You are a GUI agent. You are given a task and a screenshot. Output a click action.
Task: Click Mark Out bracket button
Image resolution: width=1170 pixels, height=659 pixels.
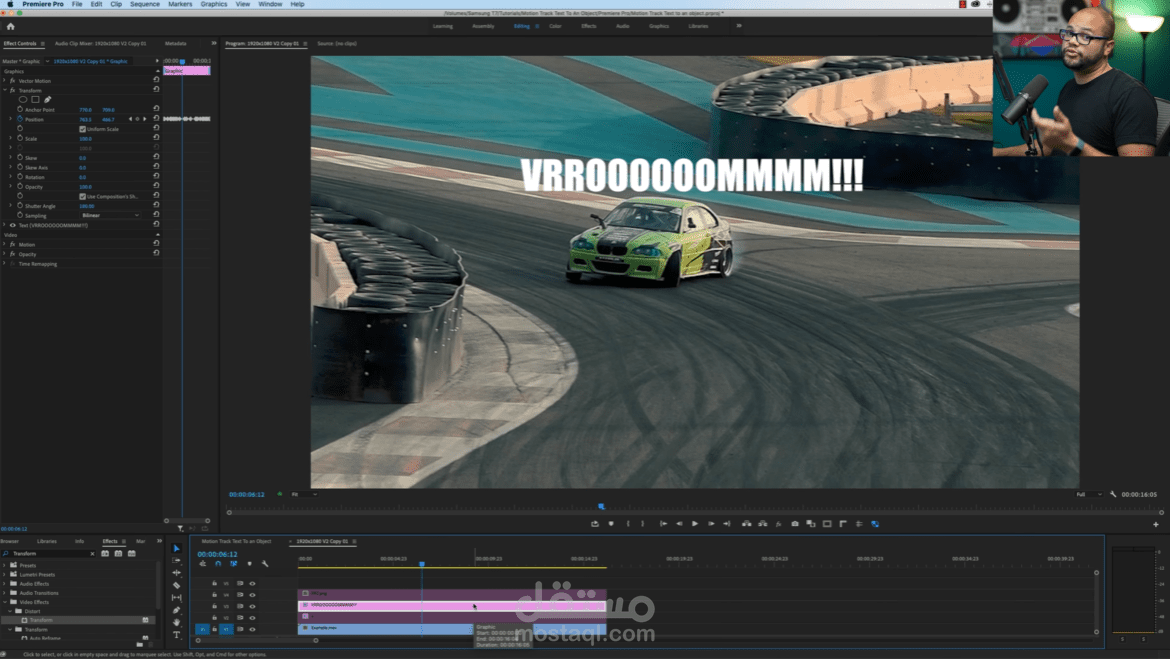(x=642, y=524)
